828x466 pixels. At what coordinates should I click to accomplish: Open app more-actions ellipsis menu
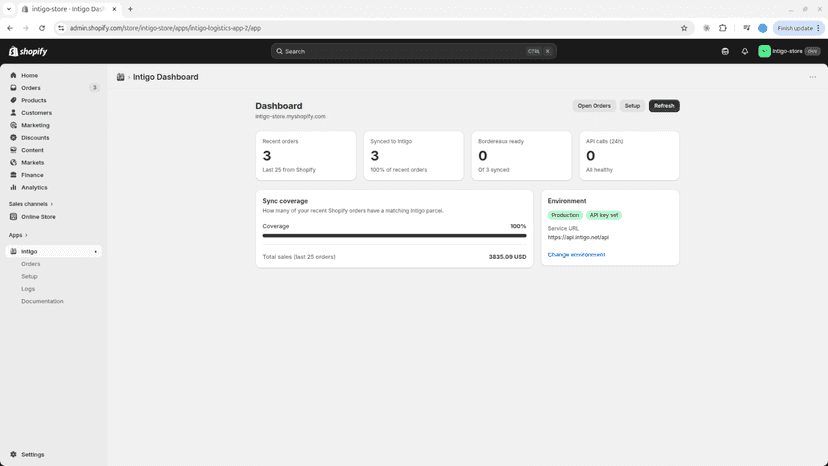pos(813,77)
